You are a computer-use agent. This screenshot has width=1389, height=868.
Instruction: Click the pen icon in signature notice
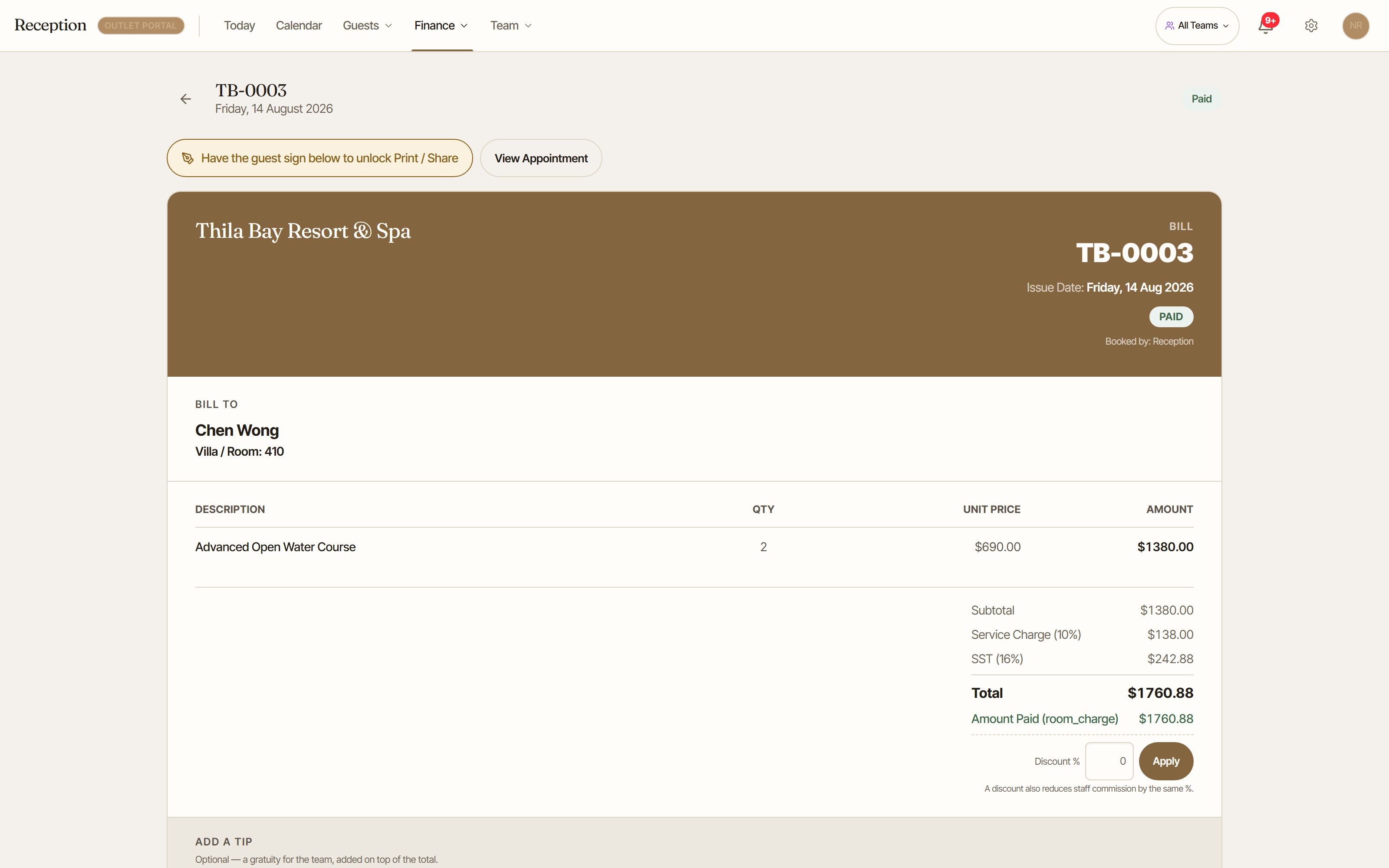tap(188, 158)
